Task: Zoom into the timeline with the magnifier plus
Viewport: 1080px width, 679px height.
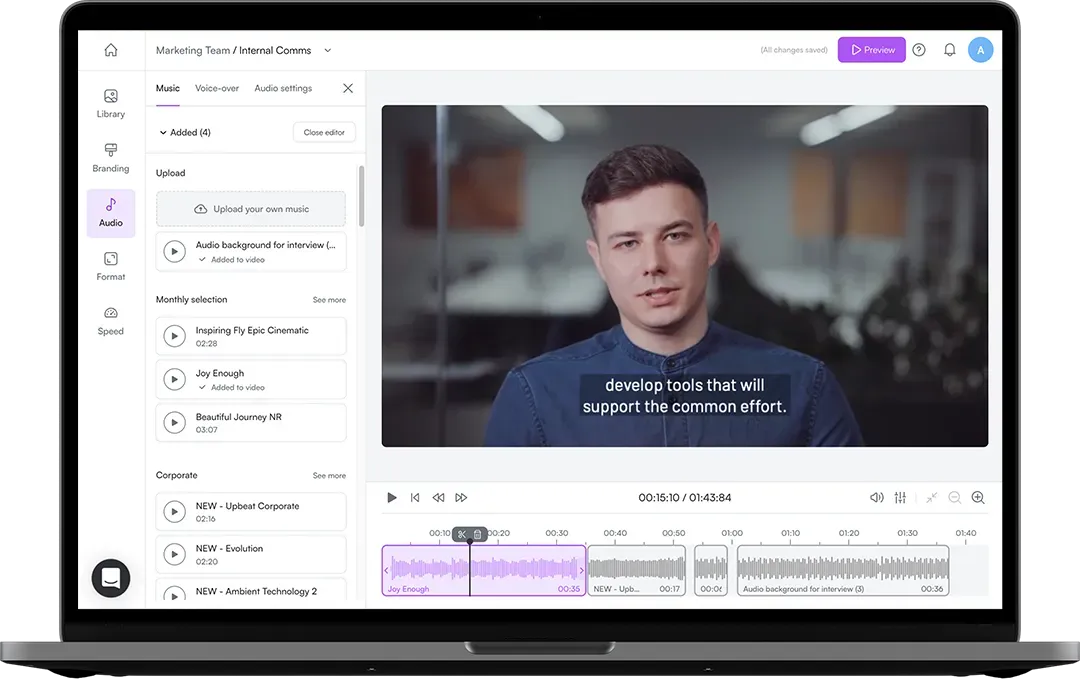Action: [x=977, y=497]
